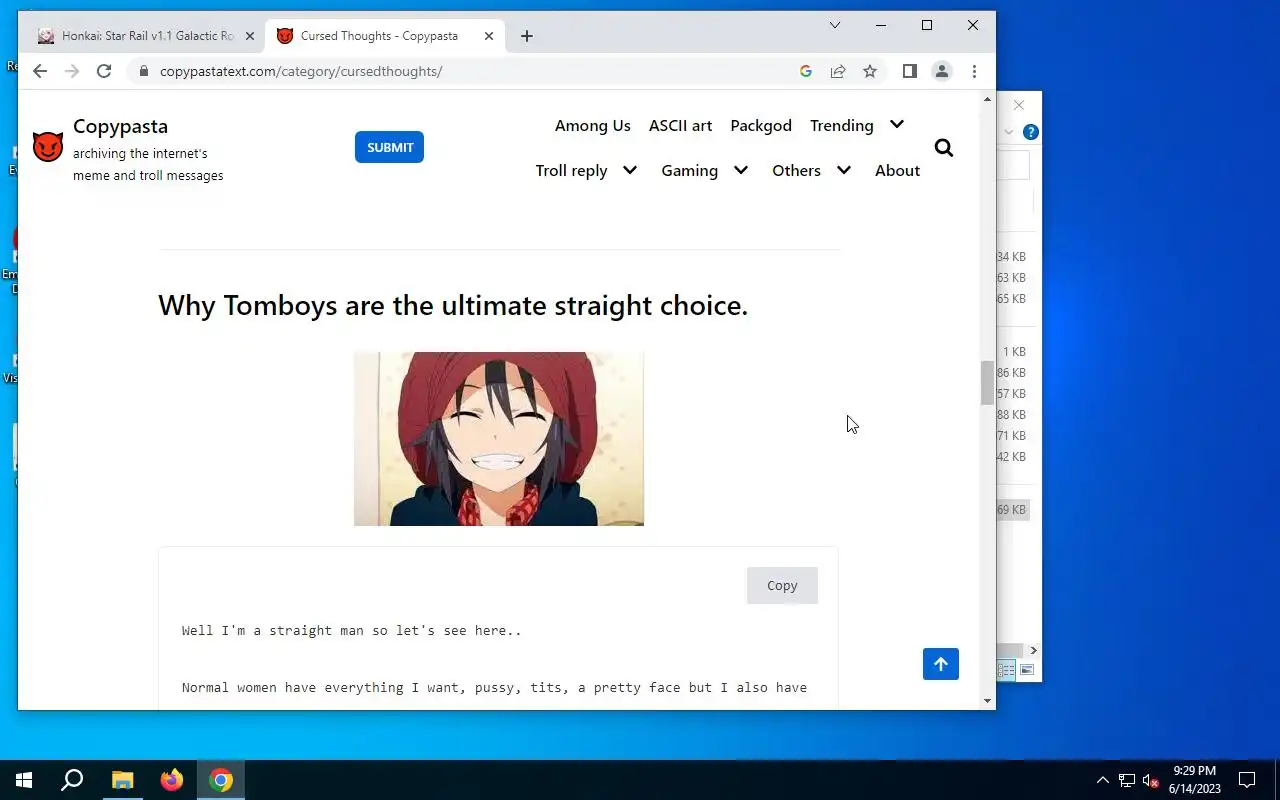Click the blue SUBMIT button
The image size is (1280, 800).
pyautogui.click(x=389, y=147)
